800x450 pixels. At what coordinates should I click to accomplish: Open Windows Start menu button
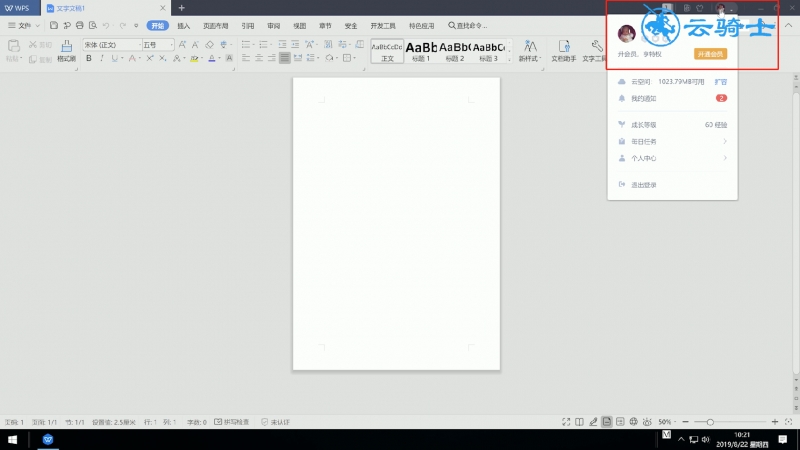tap(13, 439)
